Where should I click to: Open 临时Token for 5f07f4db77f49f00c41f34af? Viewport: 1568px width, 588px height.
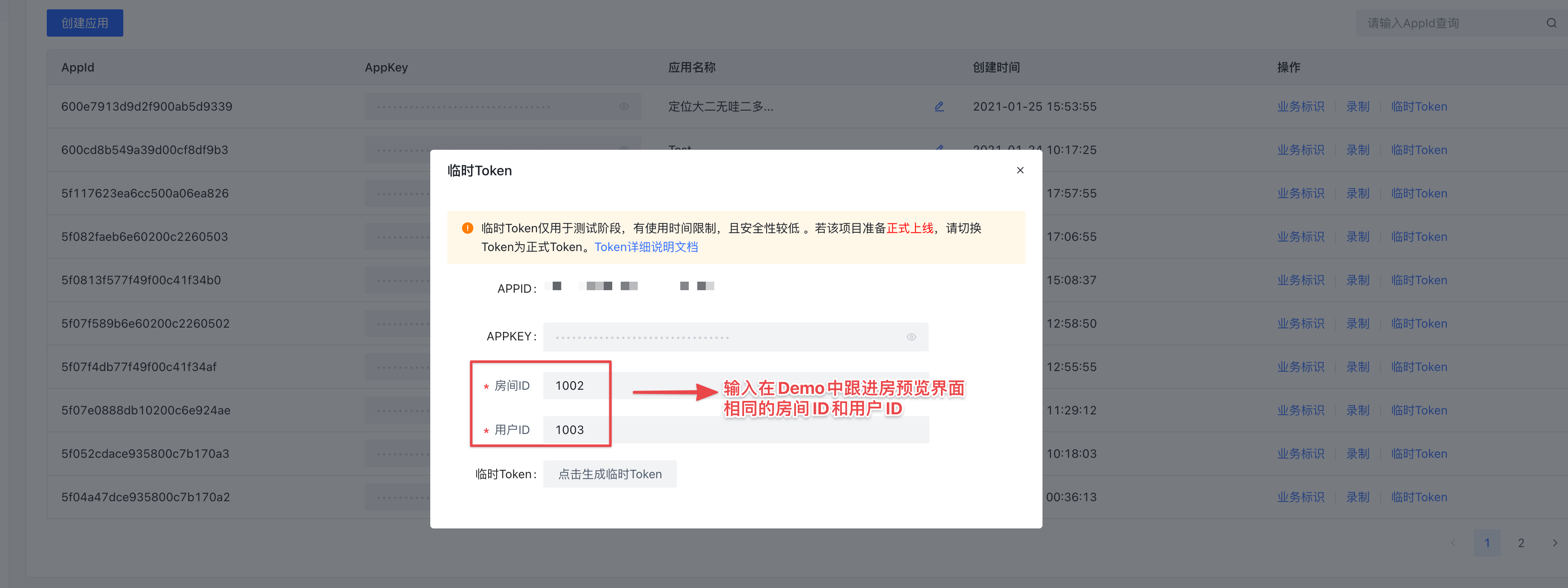point(1419,367)
